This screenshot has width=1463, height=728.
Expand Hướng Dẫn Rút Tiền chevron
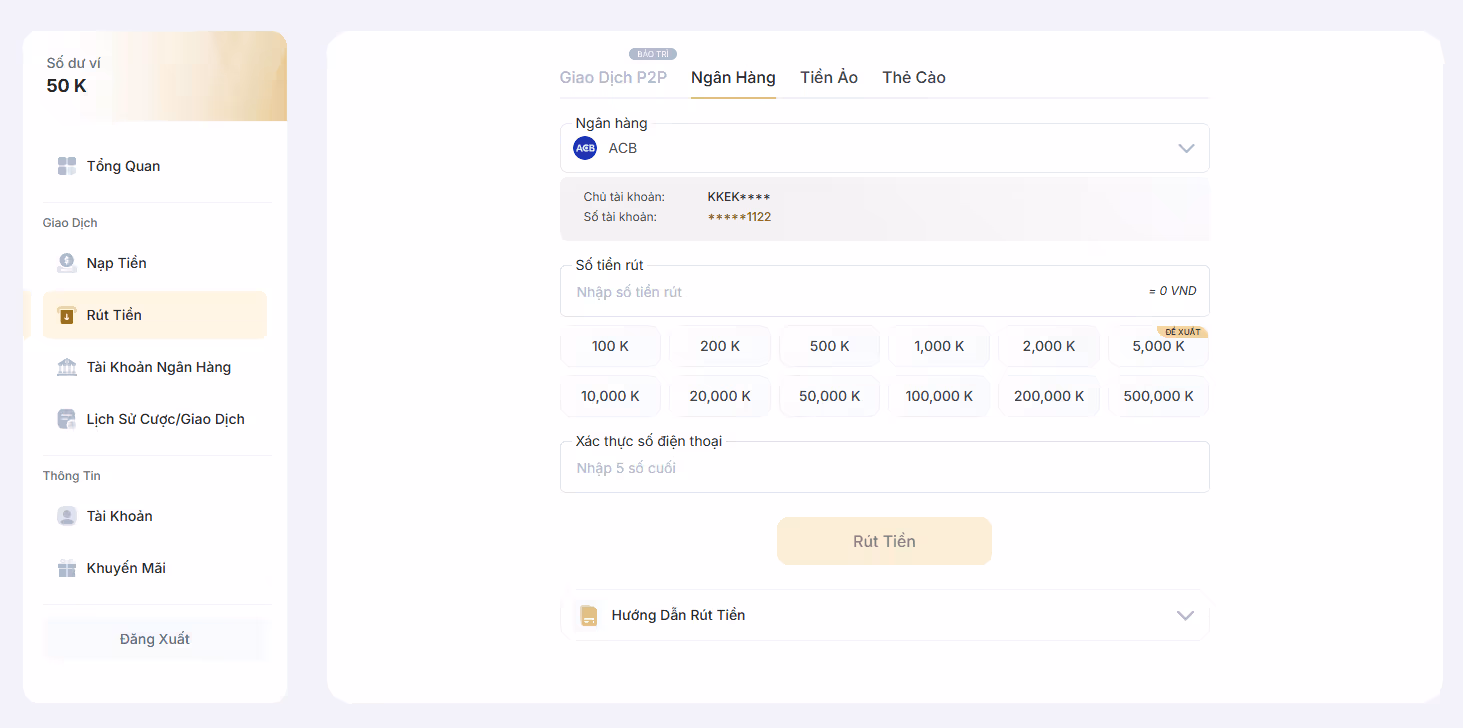coord(1185,615)
